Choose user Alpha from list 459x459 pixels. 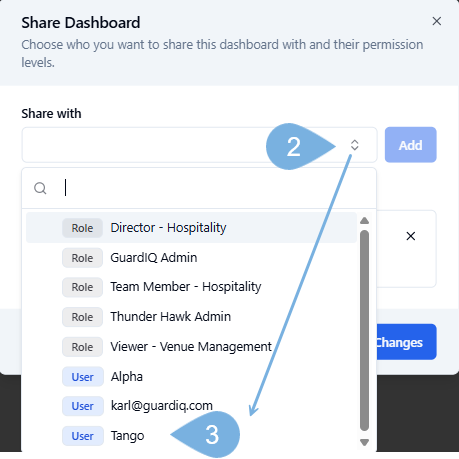191,377
